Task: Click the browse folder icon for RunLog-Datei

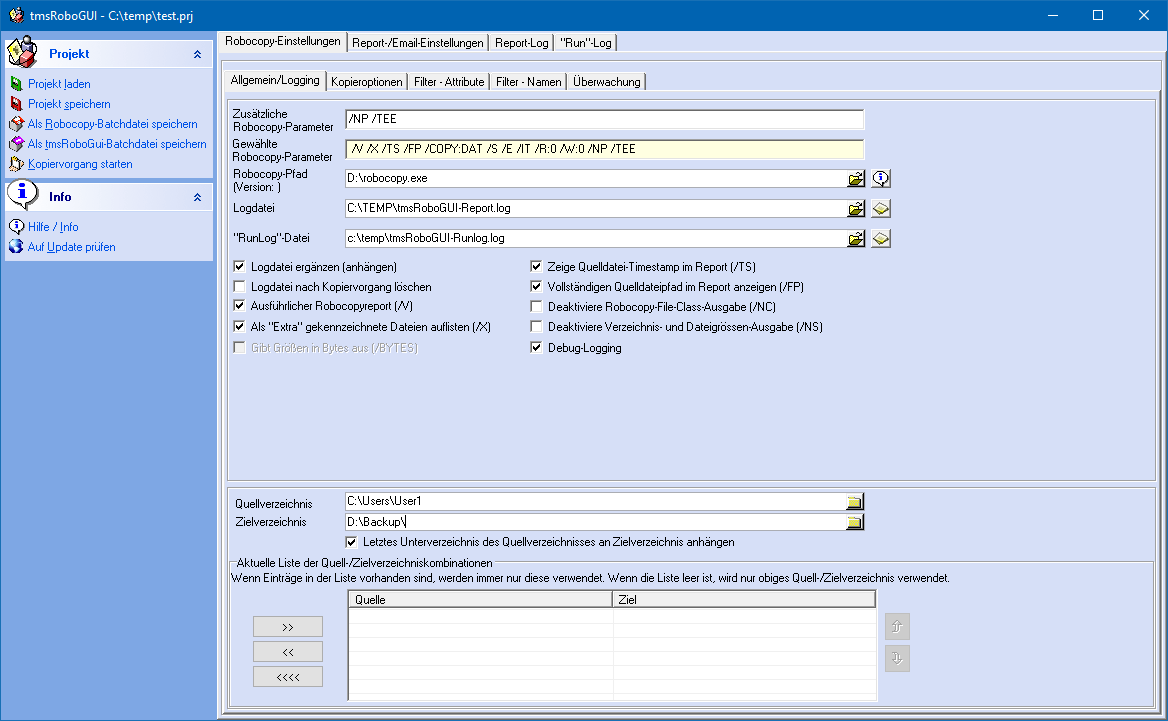Action: click(856, 239)
